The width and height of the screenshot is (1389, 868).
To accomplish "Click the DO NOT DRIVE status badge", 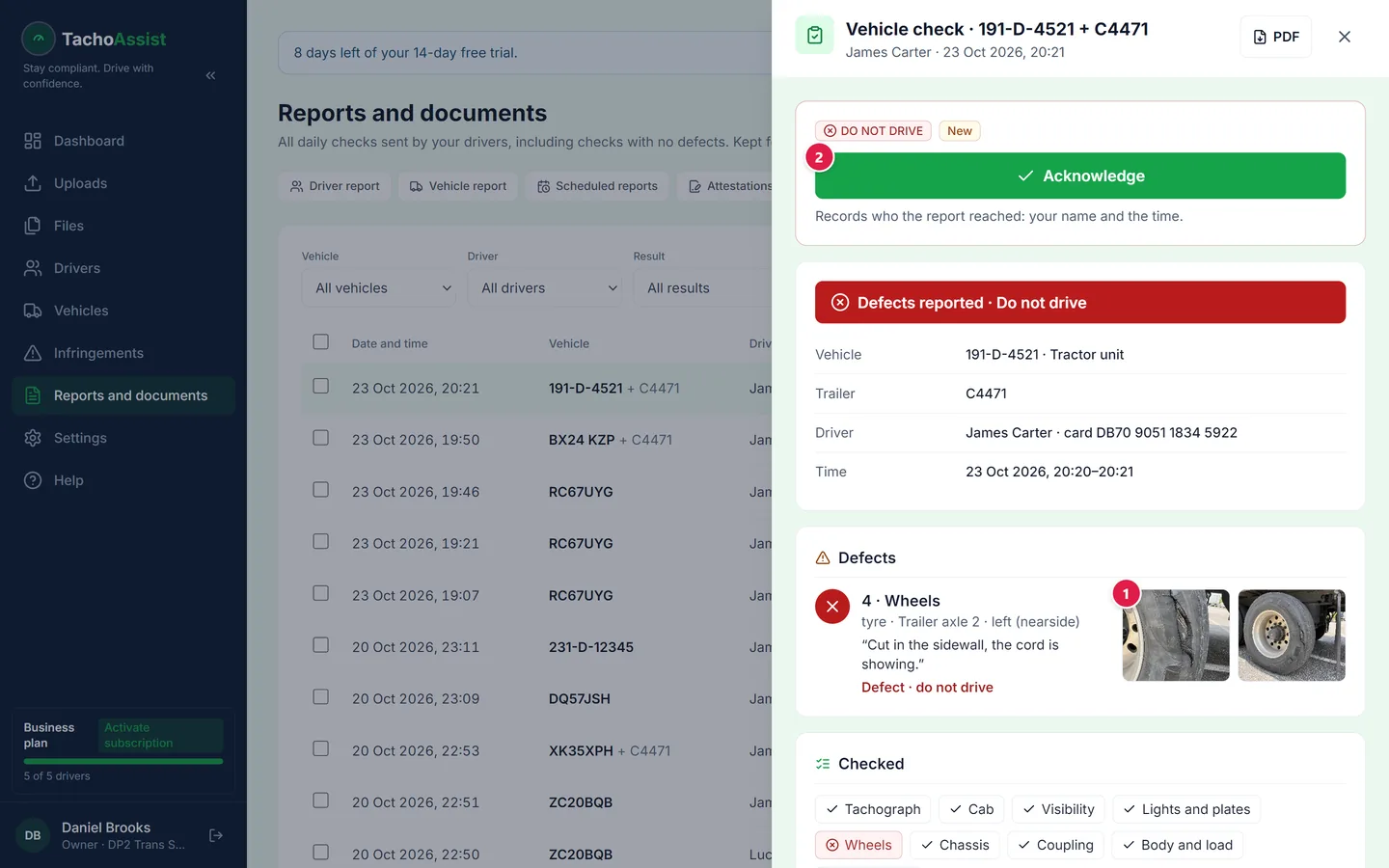I will pyautogui.click(x=873, y=131).
